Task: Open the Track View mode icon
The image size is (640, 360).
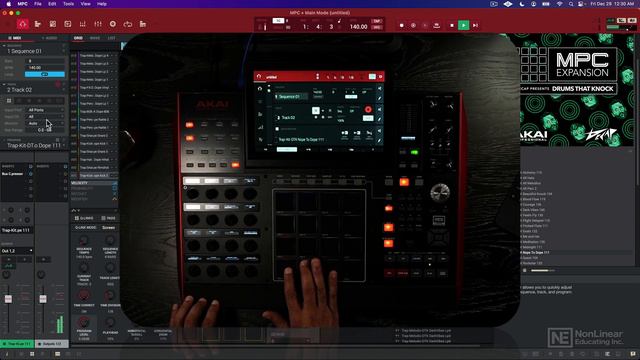Action: (x=38, y=24)
